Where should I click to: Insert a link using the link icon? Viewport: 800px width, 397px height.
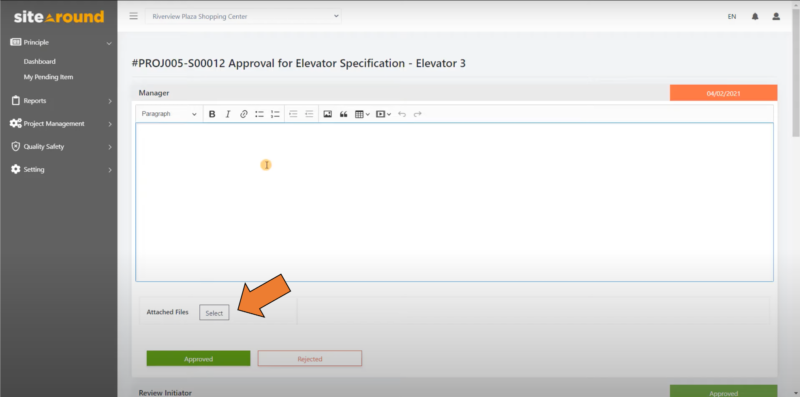point(243,114)
